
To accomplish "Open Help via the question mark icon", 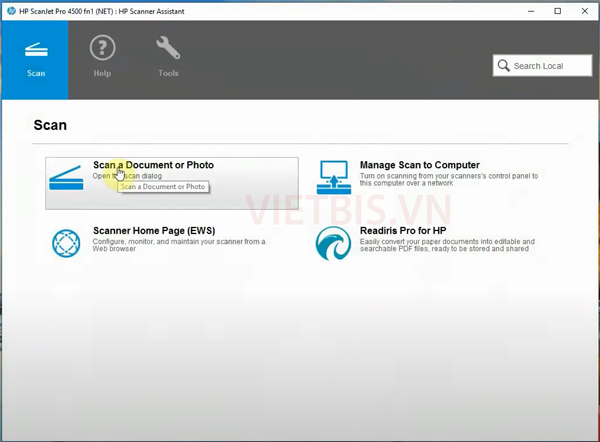I will click(102, 48).
